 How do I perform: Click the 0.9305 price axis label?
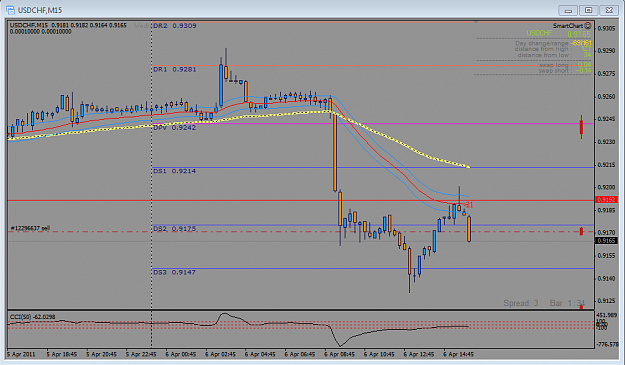[606, 28]
